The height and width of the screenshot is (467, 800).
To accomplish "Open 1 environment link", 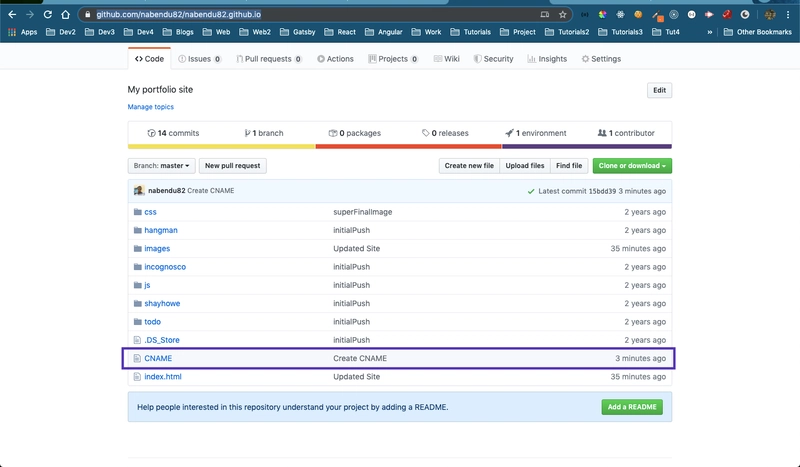I will (536, 133).
